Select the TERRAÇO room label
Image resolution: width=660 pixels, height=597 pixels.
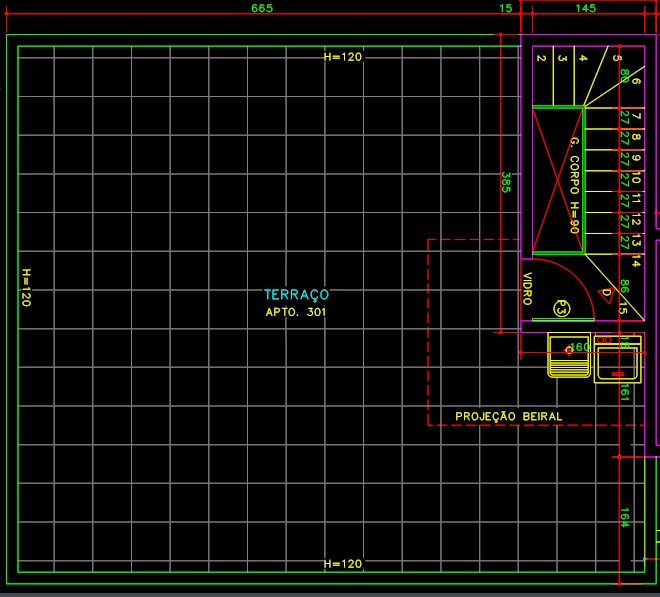[296, 295]
